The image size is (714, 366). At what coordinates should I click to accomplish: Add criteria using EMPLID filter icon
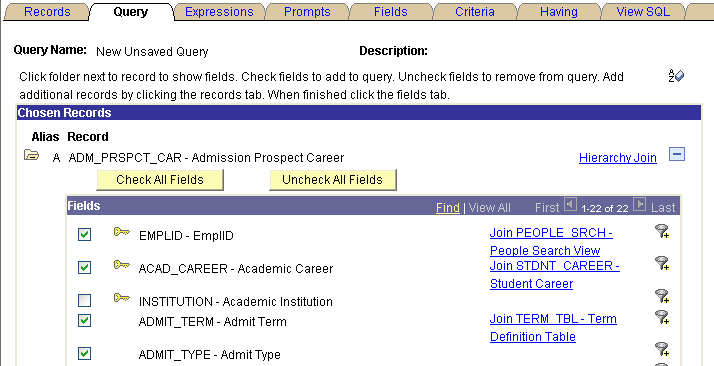tap(662, 231)
